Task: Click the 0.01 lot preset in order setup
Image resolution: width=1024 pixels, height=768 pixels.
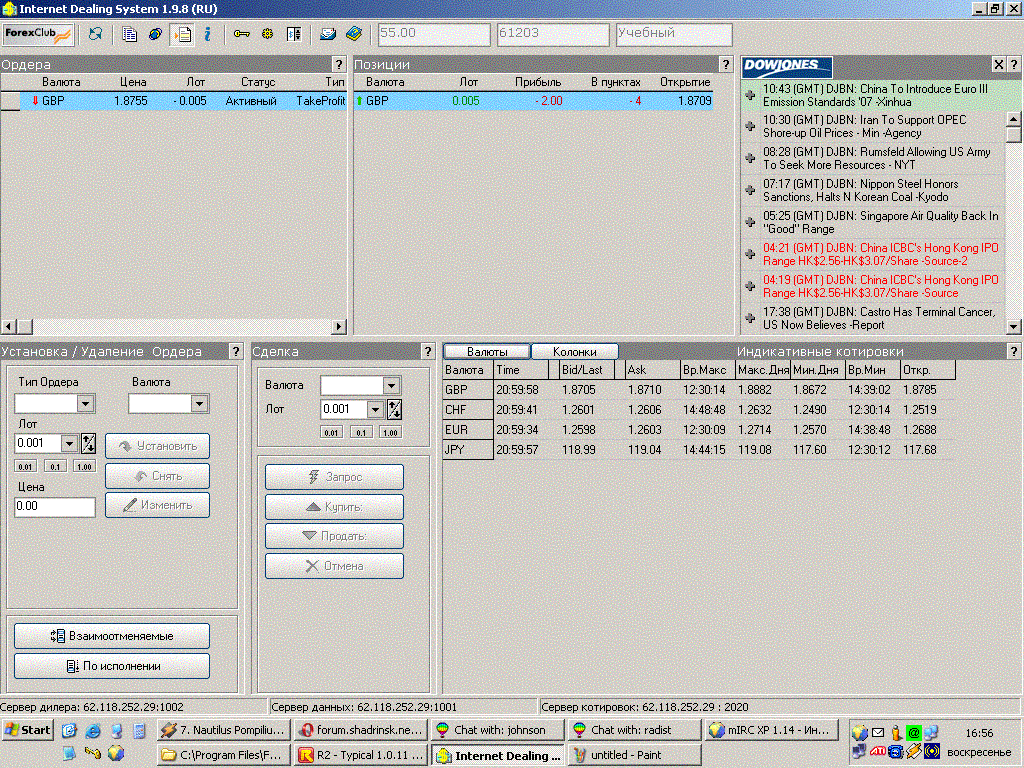Action: [x=25, y=467]
